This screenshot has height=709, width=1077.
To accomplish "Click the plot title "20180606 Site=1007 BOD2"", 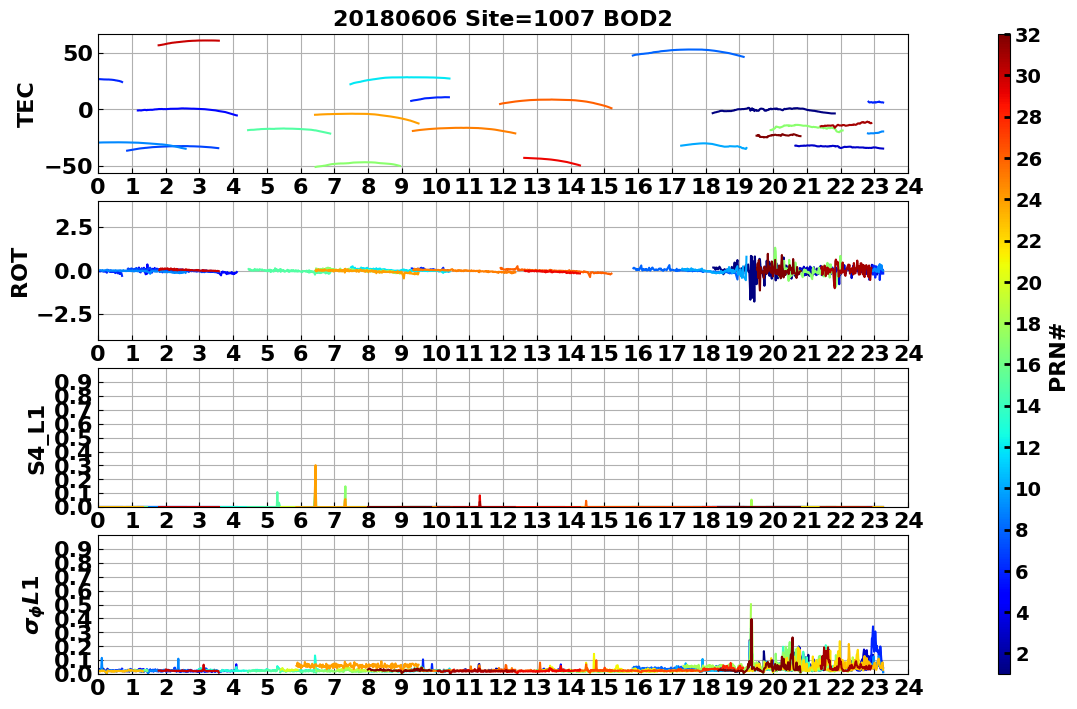I will point(503,18).
